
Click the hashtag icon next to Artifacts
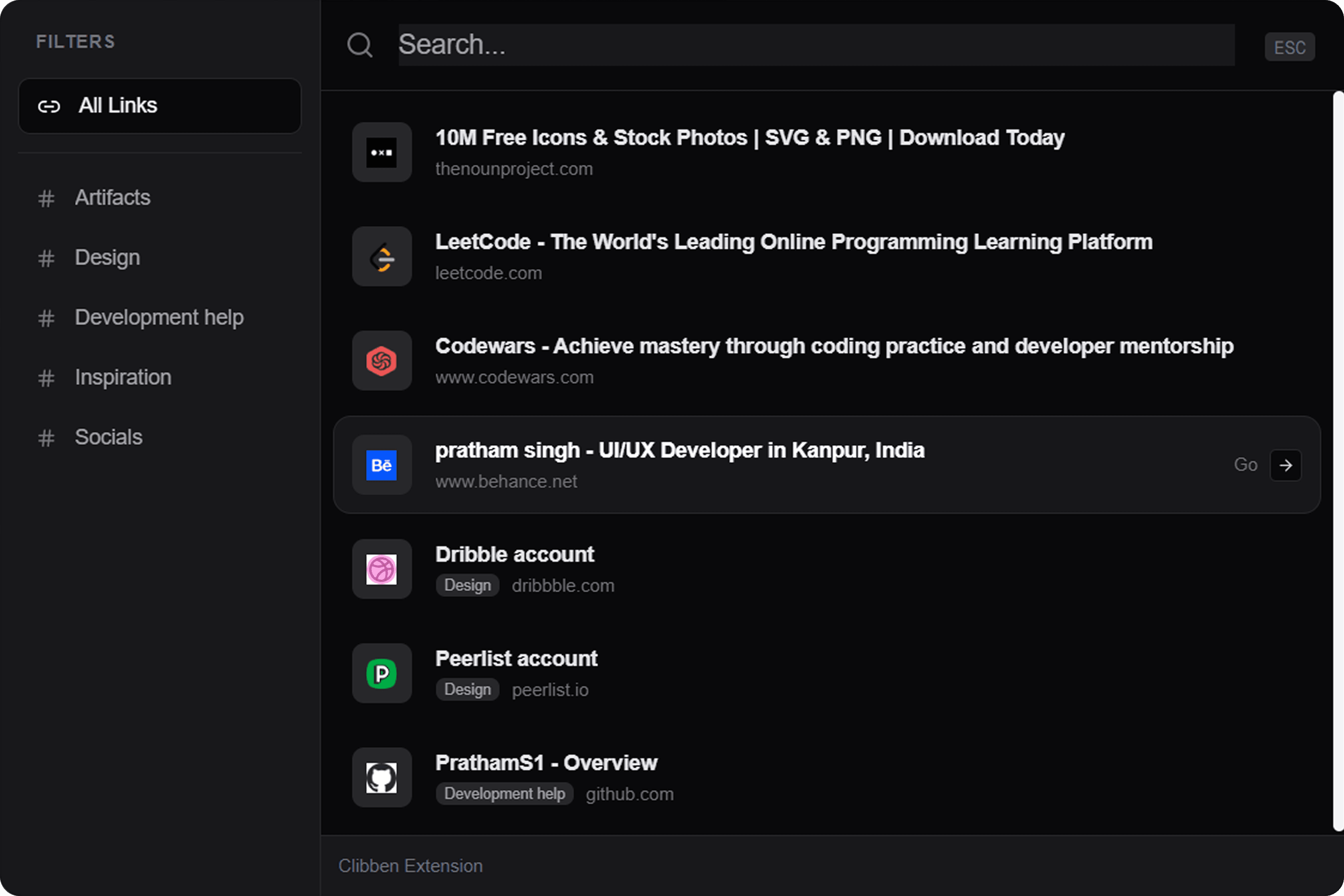click(46, 198)
